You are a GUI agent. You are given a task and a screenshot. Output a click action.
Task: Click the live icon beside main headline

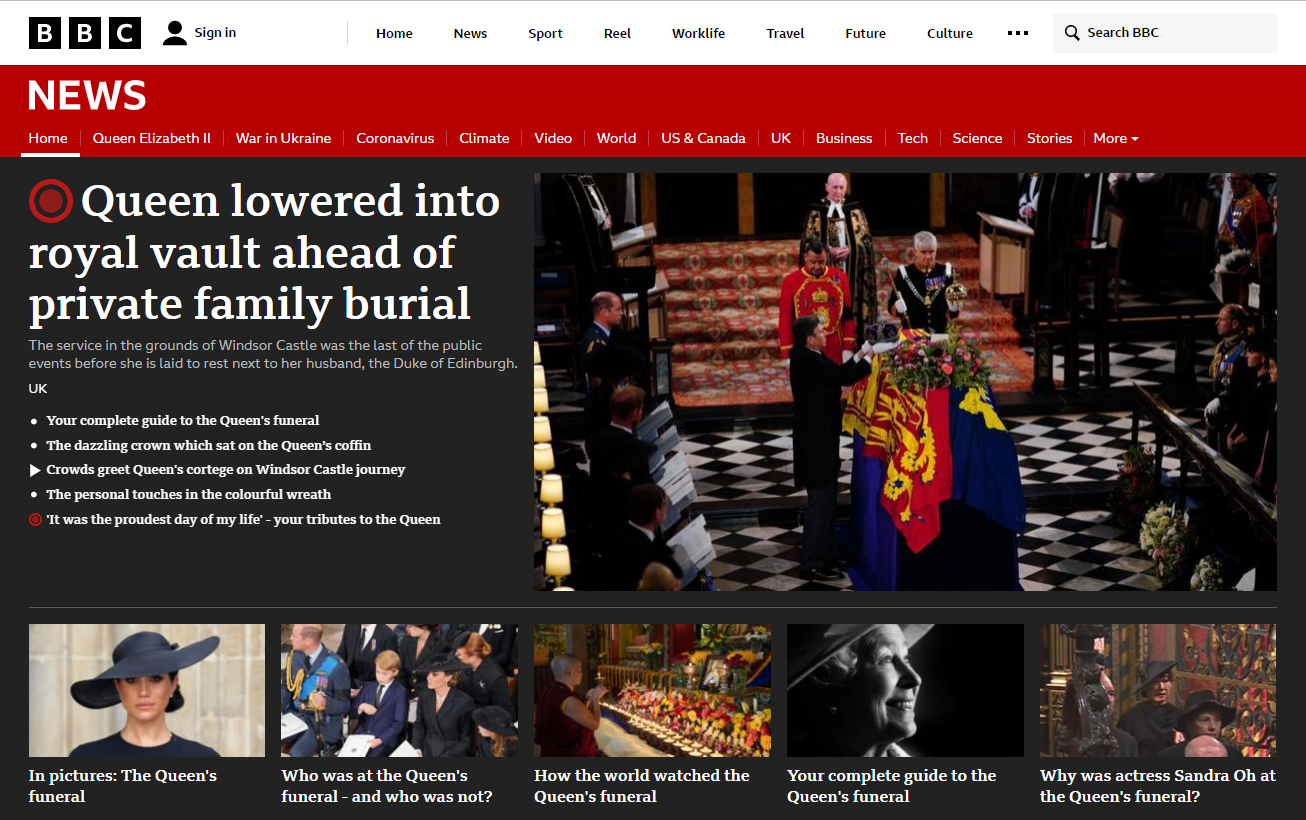(x=51, y=201)
